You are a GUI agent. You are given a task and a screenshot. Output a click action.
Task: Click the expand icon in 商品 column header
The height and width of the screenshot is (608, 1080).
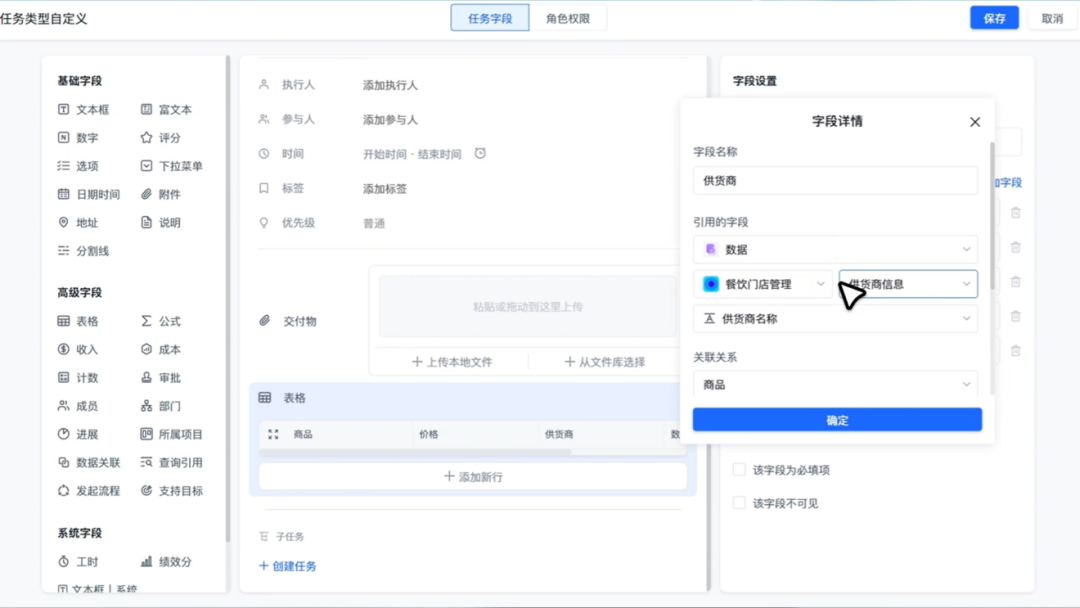[273, 434]
